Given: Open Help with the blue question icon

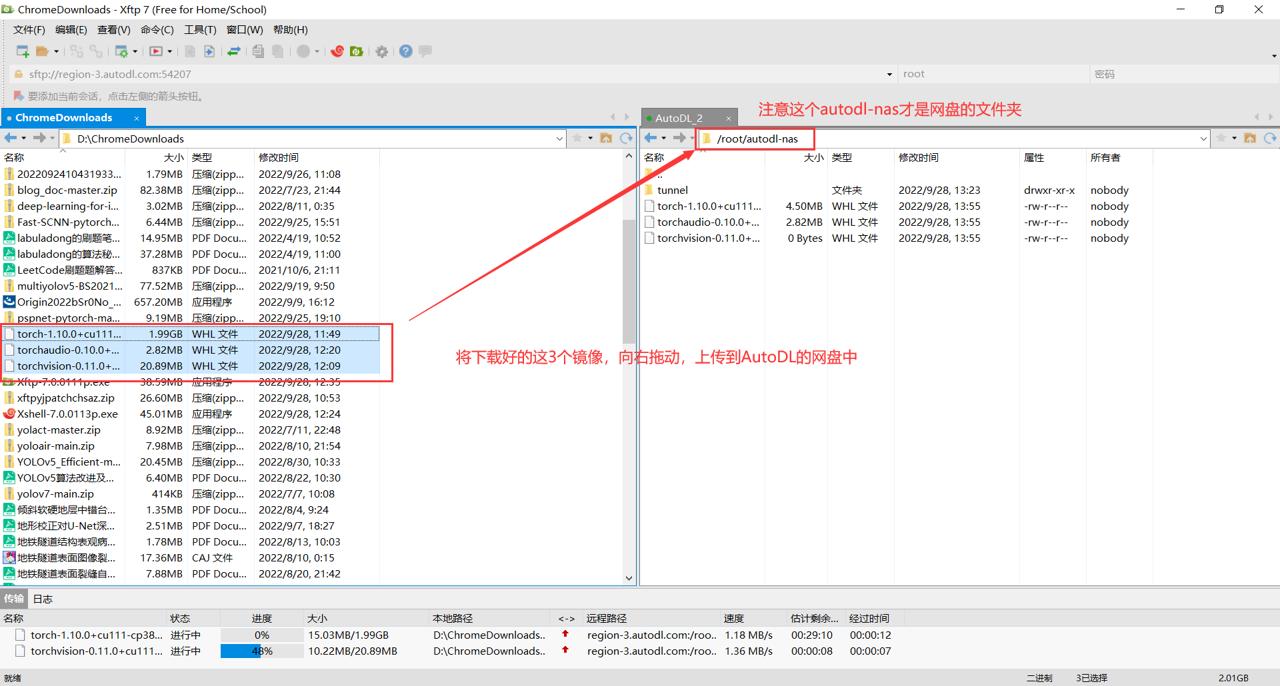Looking at the screenshot, I should click(x=405, y=51).
